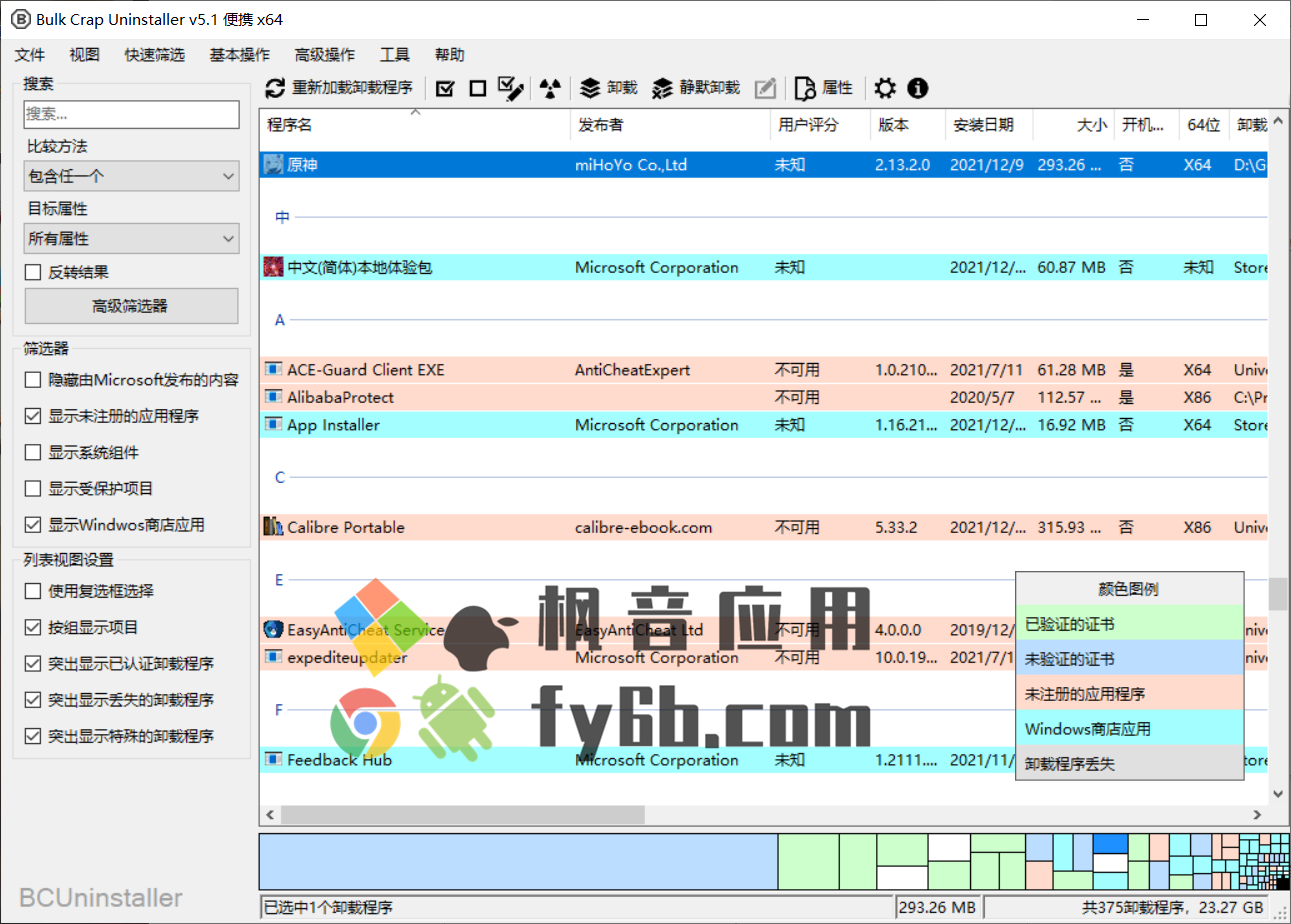The height and width of the screenshot is (924, 1291).
Task: Click the Windows商店应用 legend swatch
Action: [1129, 729]
